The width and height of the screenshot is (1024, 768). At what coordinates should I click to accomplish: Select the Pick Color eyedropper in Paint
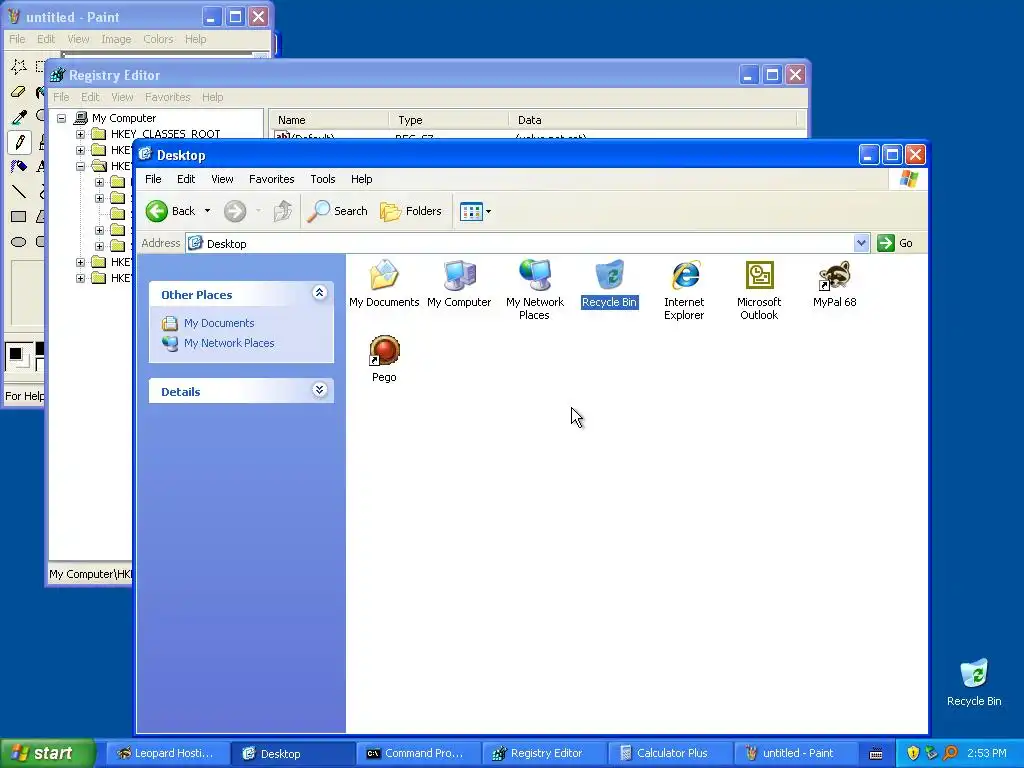[19, 117]
